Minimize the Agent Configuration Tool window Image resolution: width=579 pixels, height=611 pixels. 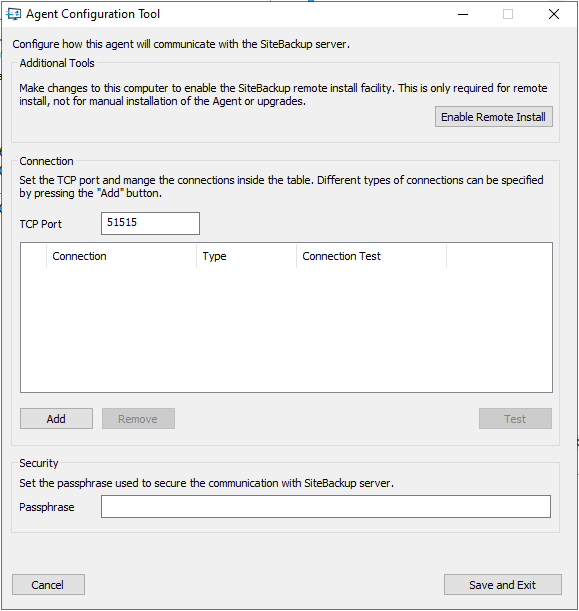click(462, 14)
